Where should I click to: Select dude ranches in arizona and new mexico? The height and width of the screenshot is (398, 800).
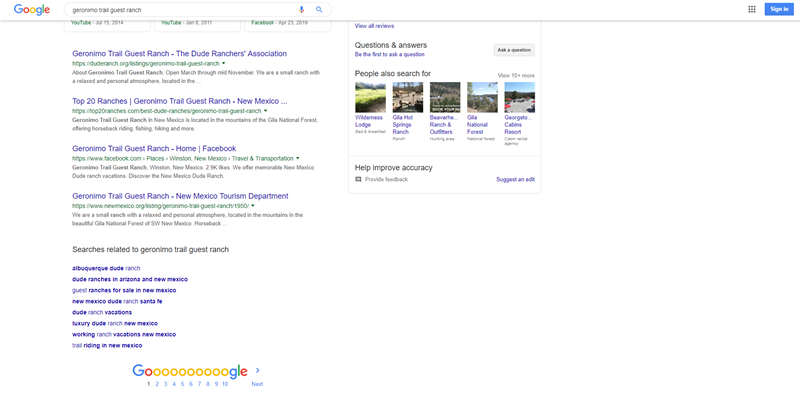coord(130,279)
